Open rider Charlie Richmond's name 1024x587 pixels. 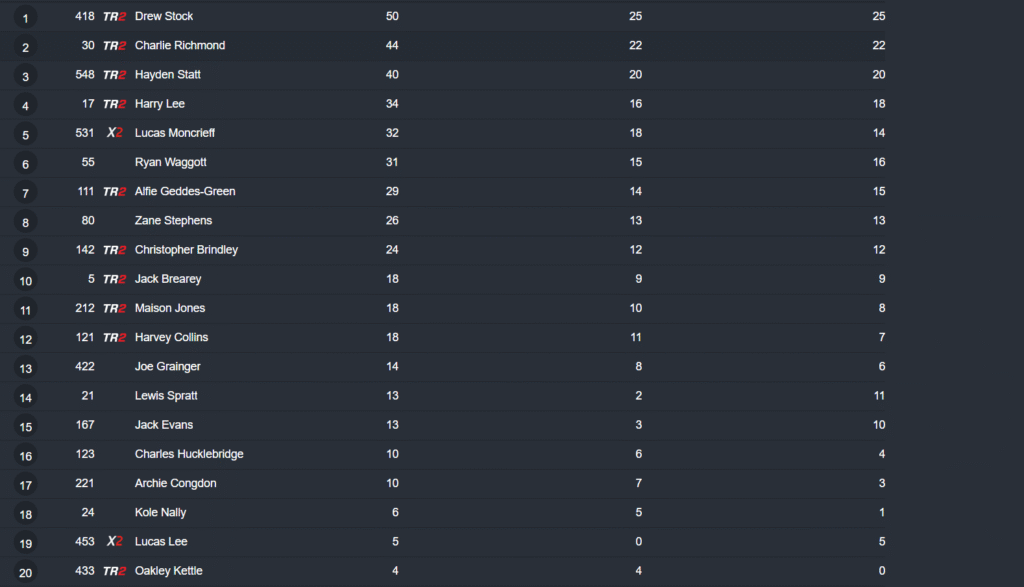[180, 46]
